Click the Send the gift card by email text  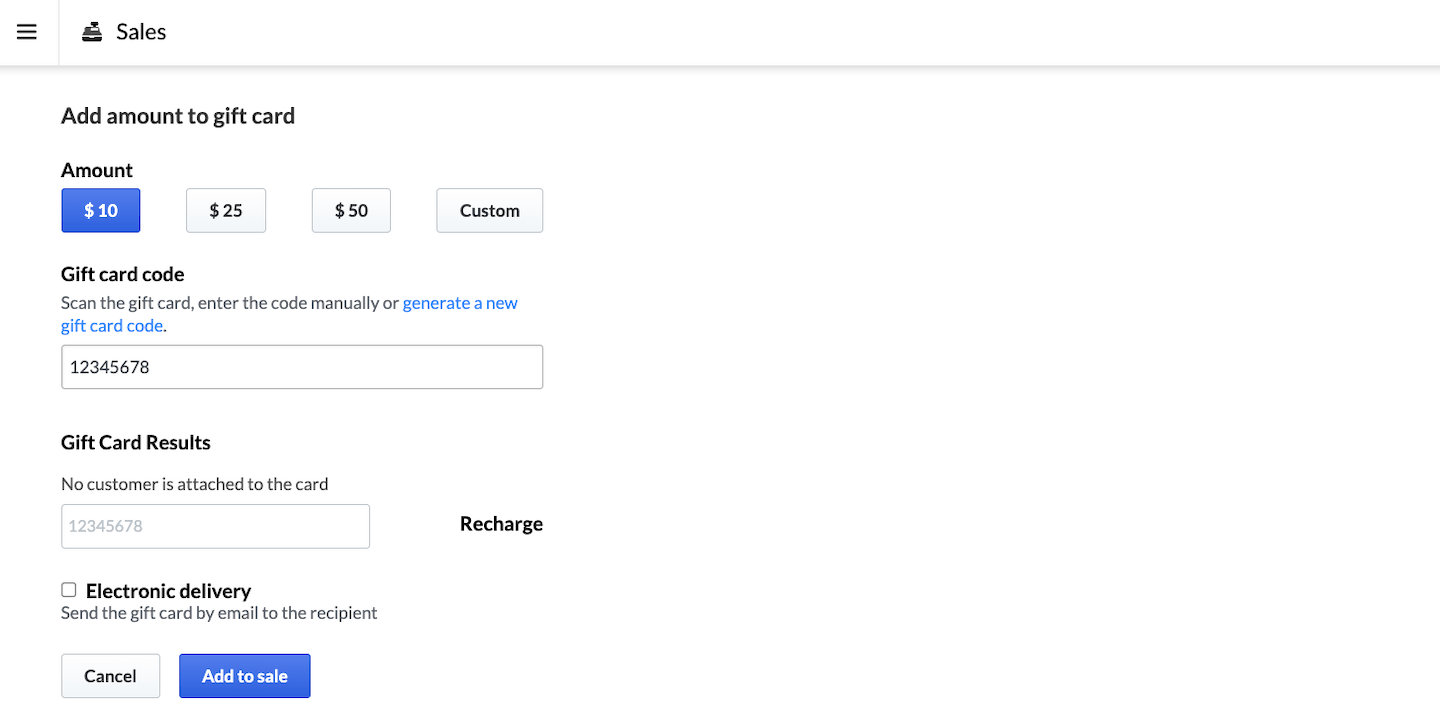[219, 612]
